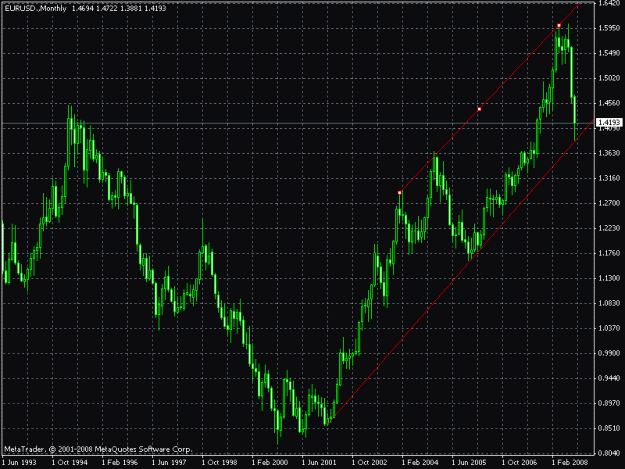Viewport: 625px width, 469px height.
Task: Click the 0.8970 price axis label
Action: [609, 404]
